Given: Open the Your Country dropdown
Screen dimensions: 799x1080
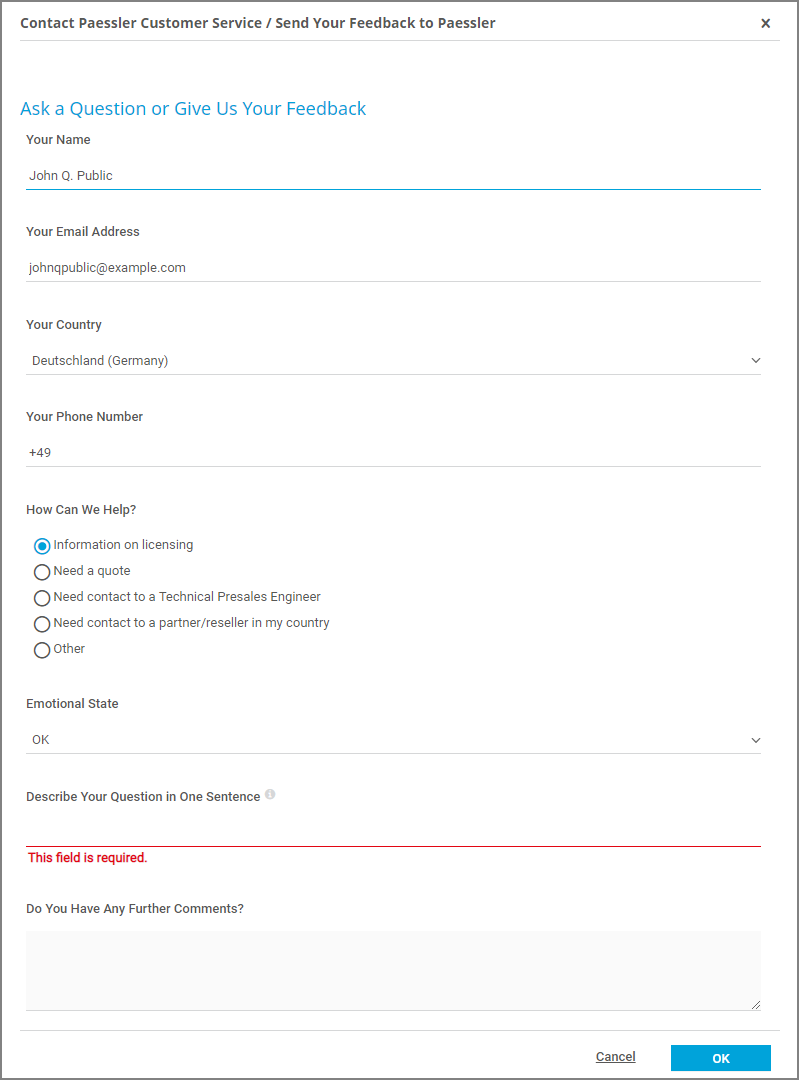Looking at the screenshot, I should pos(392,361).
